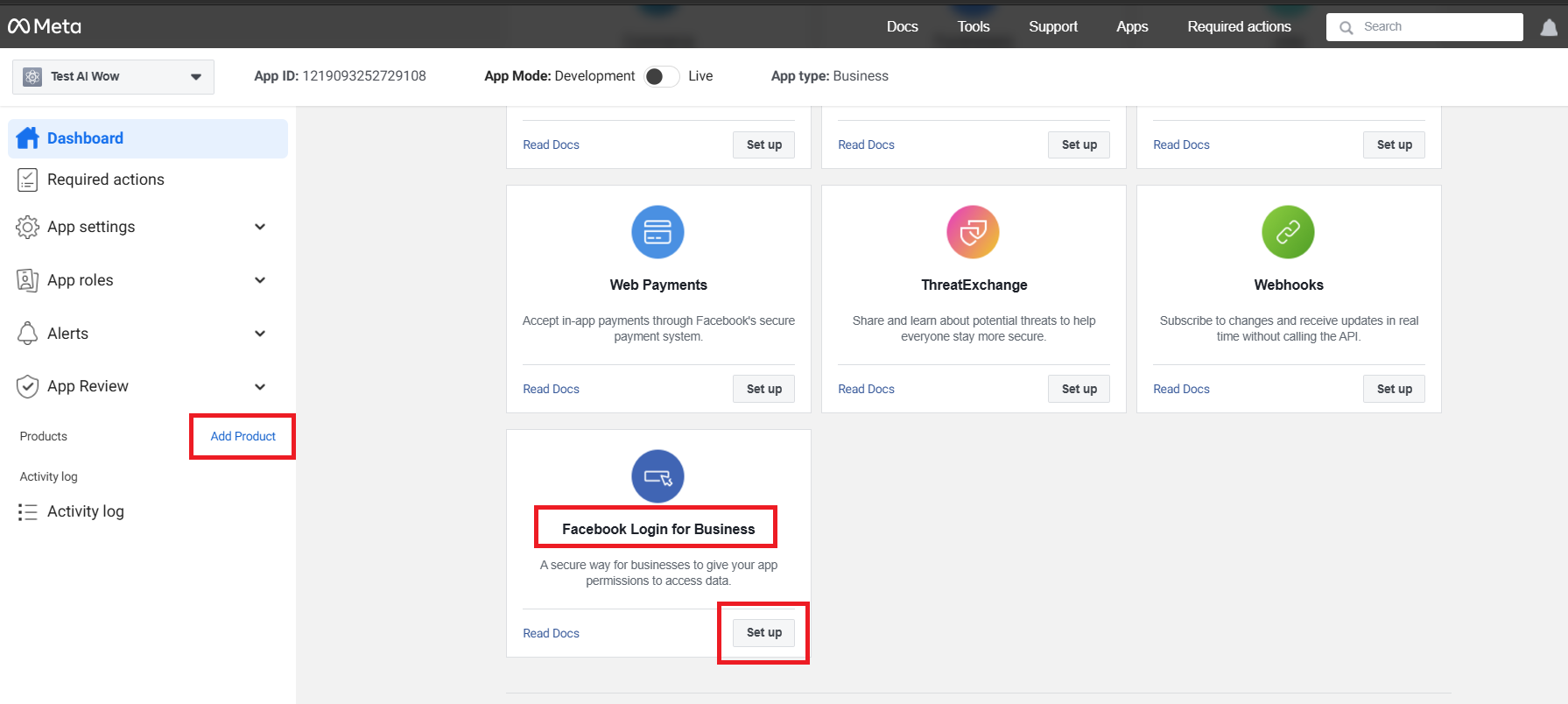
Task: Set up ThreatExchange
Action: coord(1079,389)
